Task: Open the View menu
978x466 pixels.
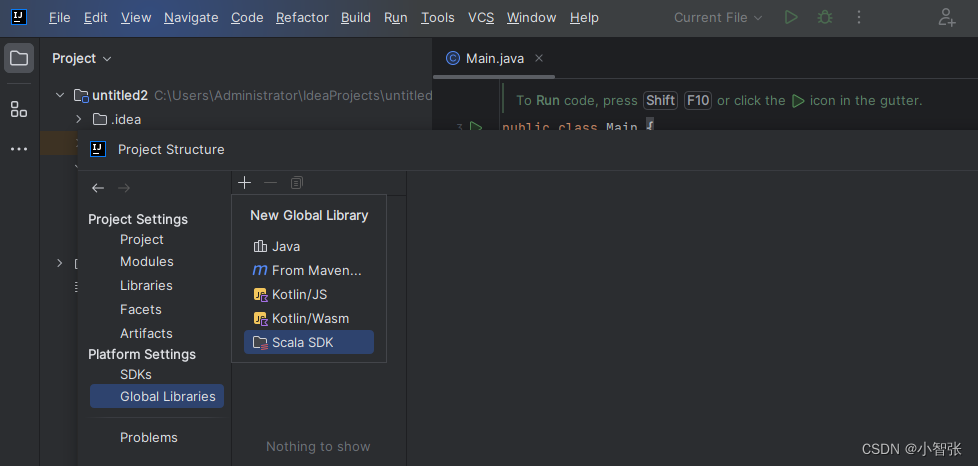Action: pos(137,17)
